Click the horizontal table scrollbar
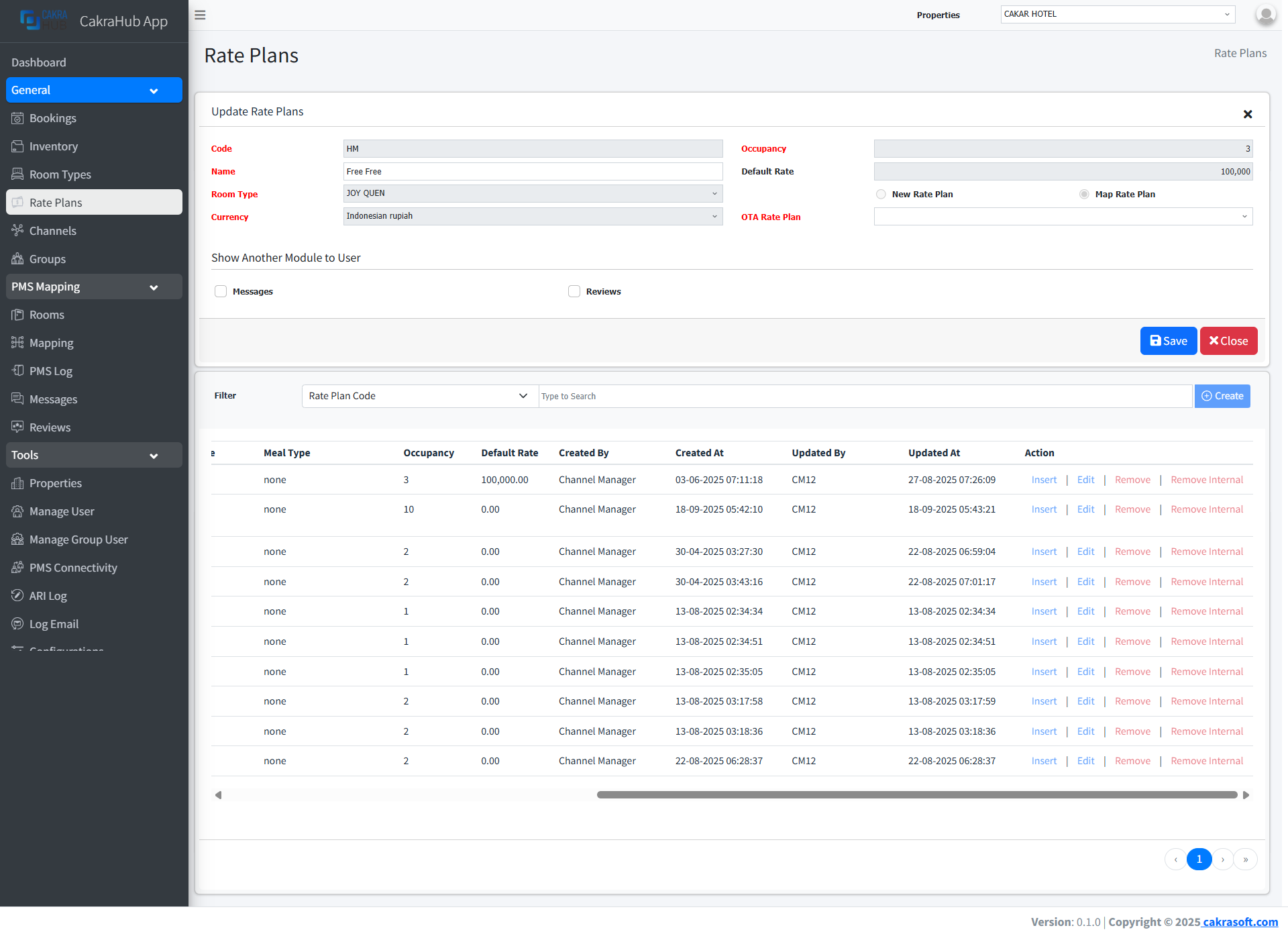Viewport: 1288px width, 936px height. point(916,795)
